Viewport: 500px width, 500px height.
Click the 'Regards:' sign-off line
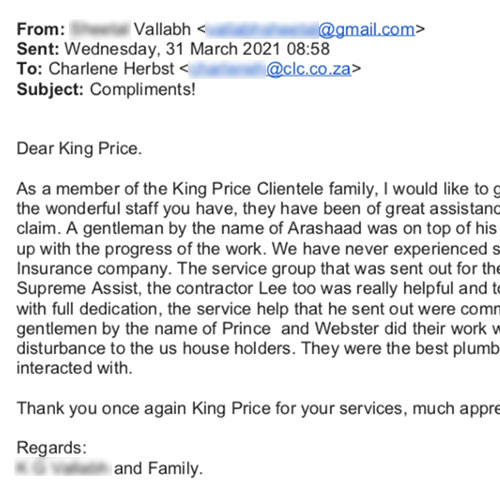point(52,448)
